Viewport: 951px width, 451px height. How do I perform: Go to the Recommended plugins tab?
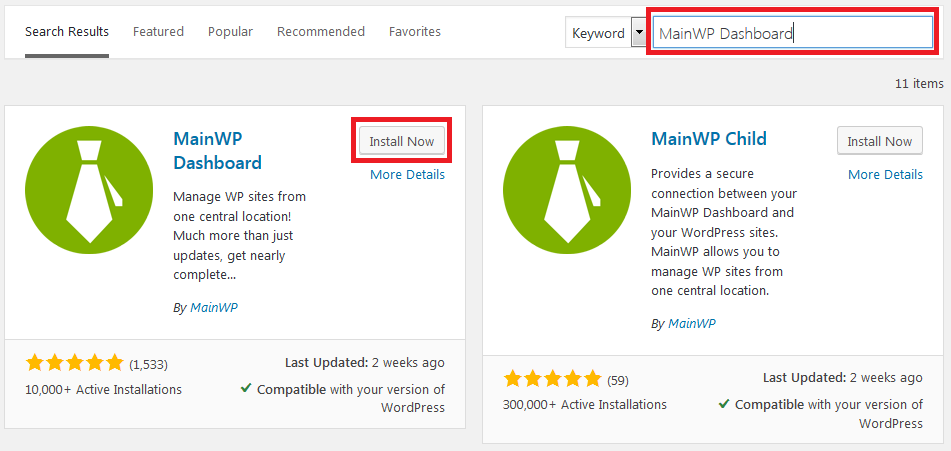(x=321, y=31)
